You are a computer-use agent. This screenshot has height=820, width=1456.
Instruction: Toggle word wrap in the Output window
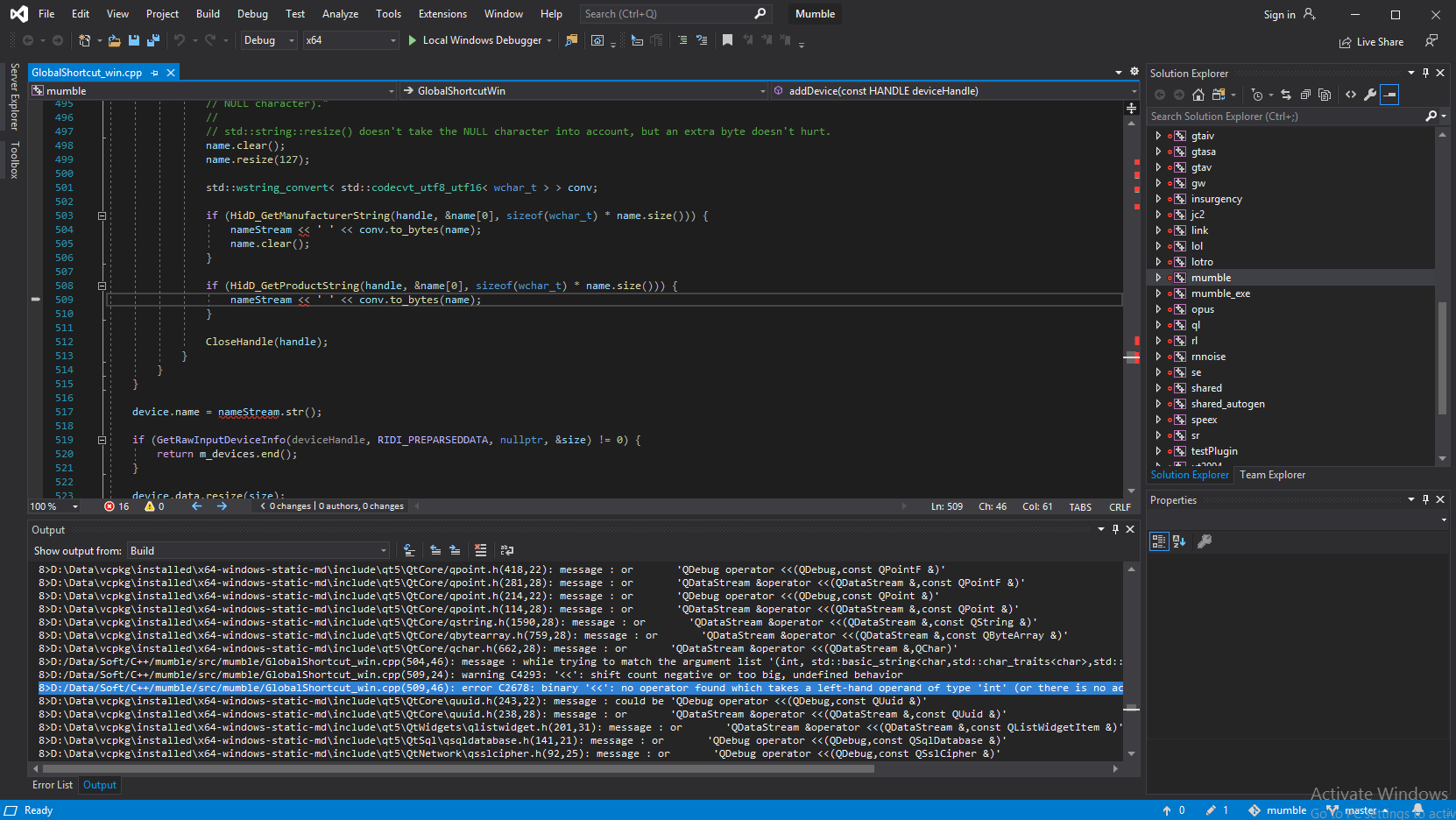[x=507, y=550]
